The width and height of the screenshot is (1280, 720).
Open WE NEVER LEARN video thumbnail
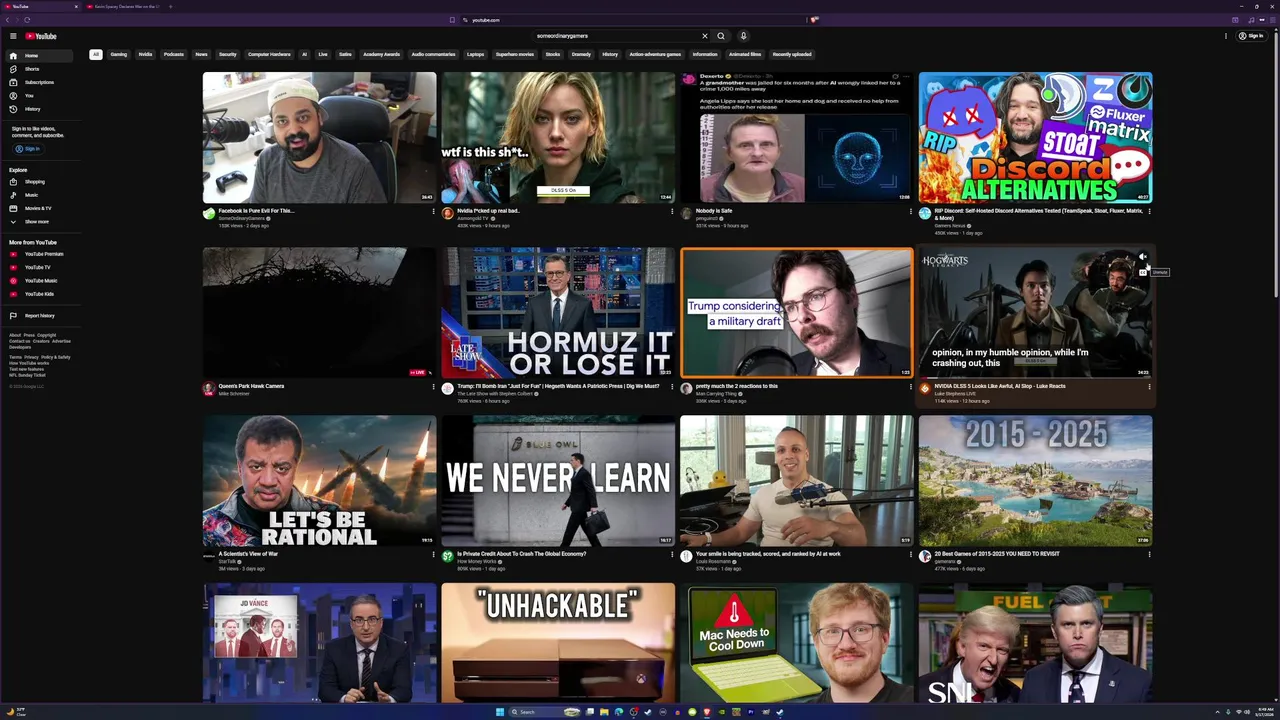click(558, 481)
